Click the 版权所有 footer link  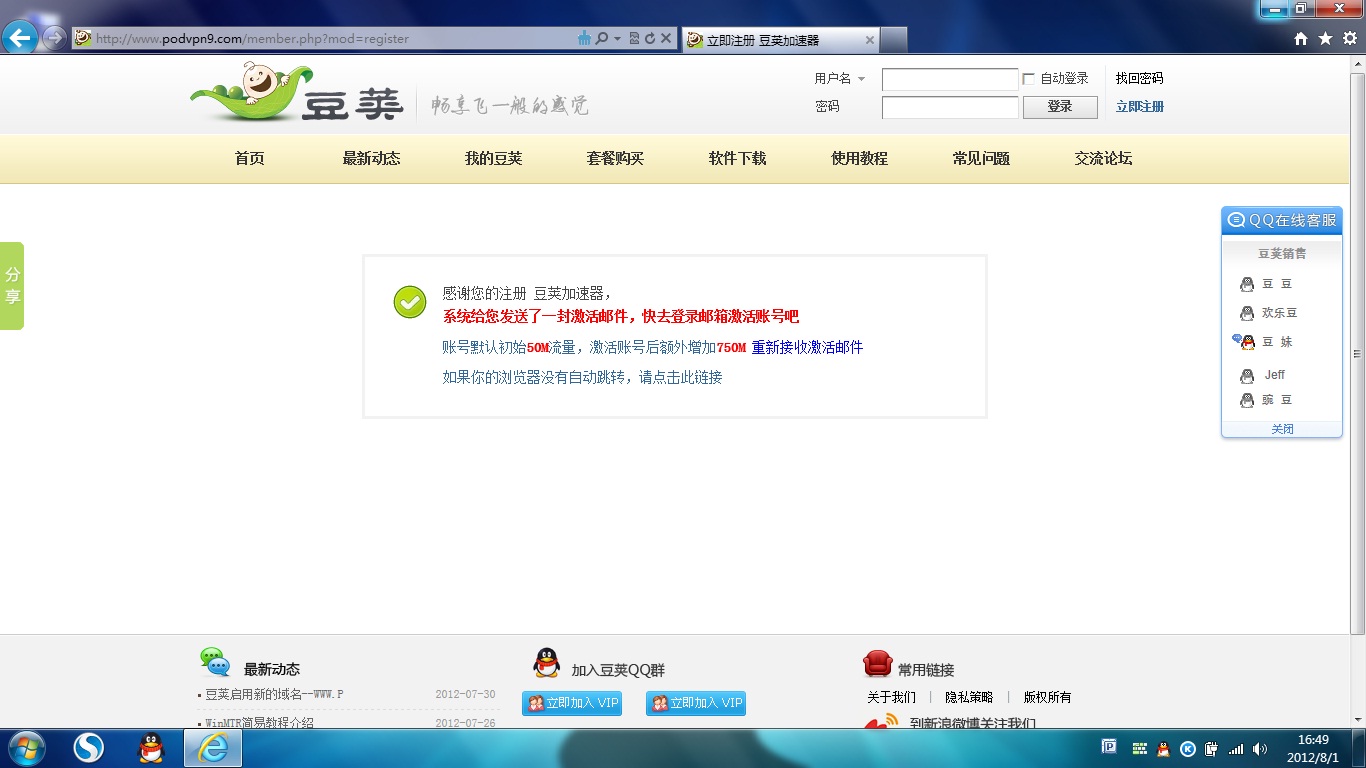pos(1047,697)
